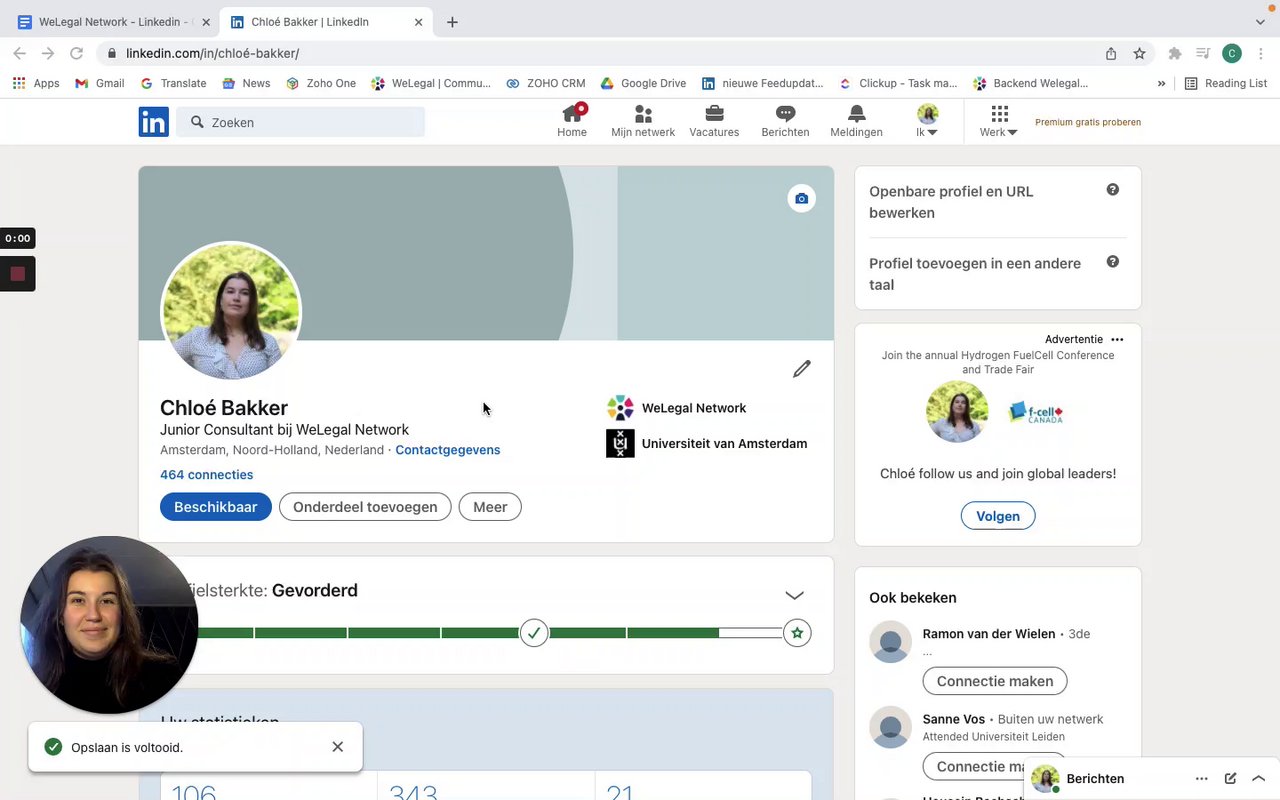Click help icon beside Profiel toevoegen
The image size is (1280, 800).
pos(1112,262)
